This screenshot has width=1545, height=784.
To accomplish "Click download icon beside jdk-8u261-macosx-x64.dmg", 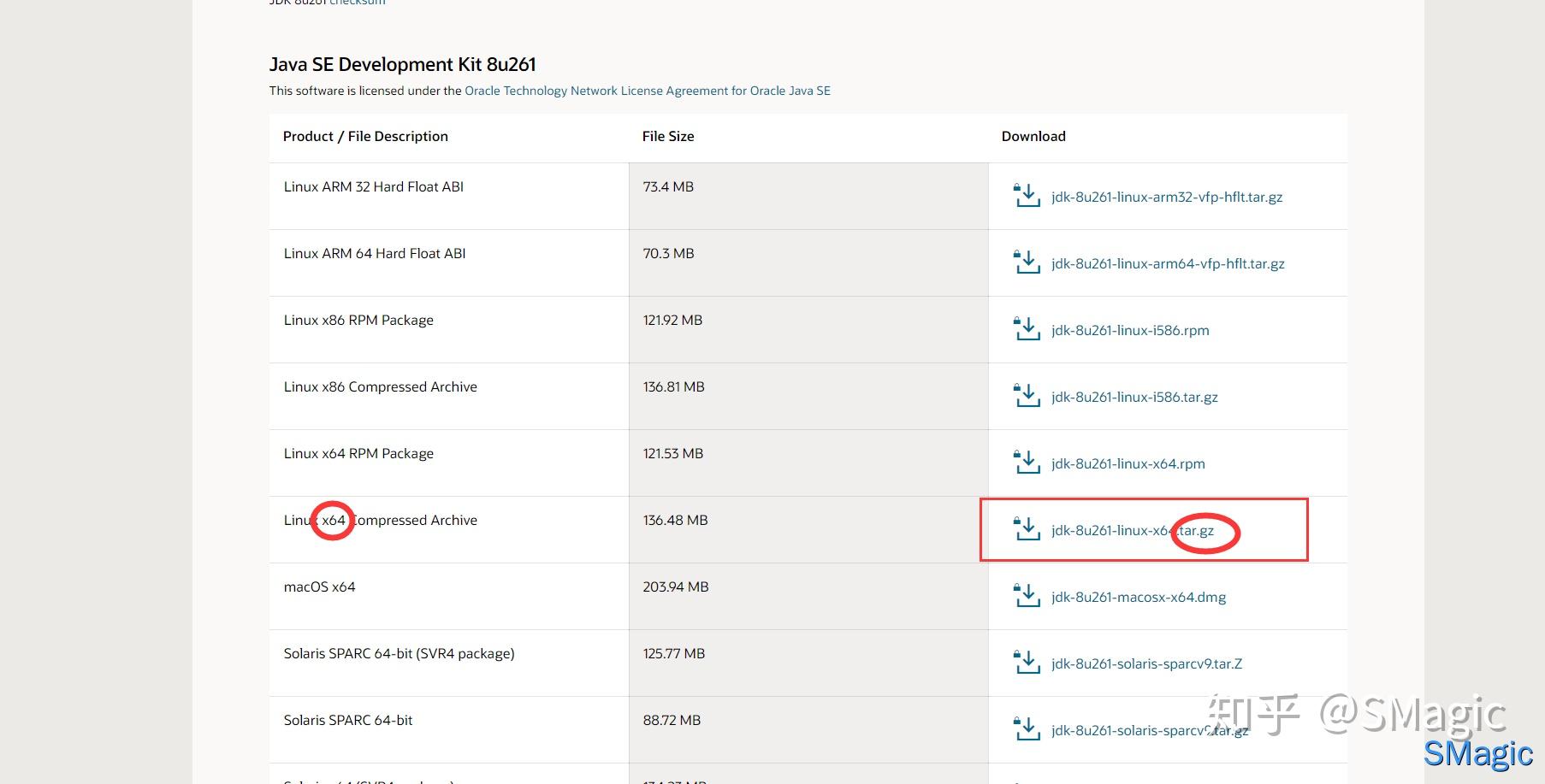I will pos(1027,596).
